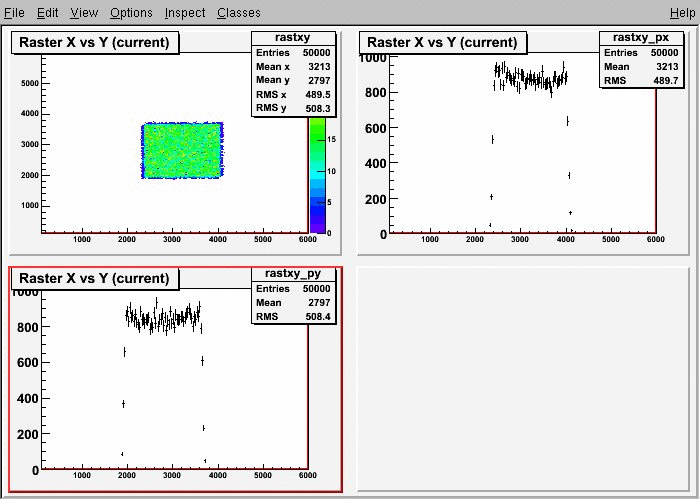This screenshot has width=700, height=500.
Task: Click the x-axis label 2000 in the rastxy_px plot
Action: pos(475,239)
